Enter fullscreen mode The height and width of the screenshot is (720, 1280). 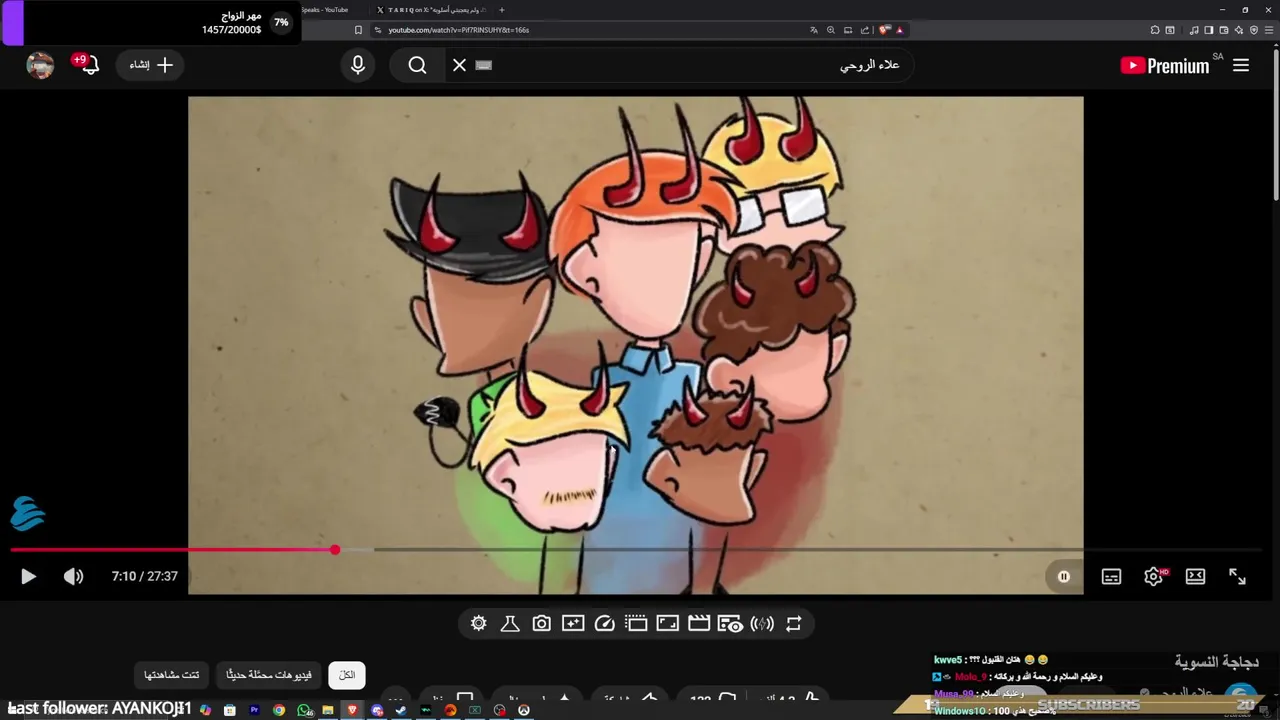[x=1237, y=576]
